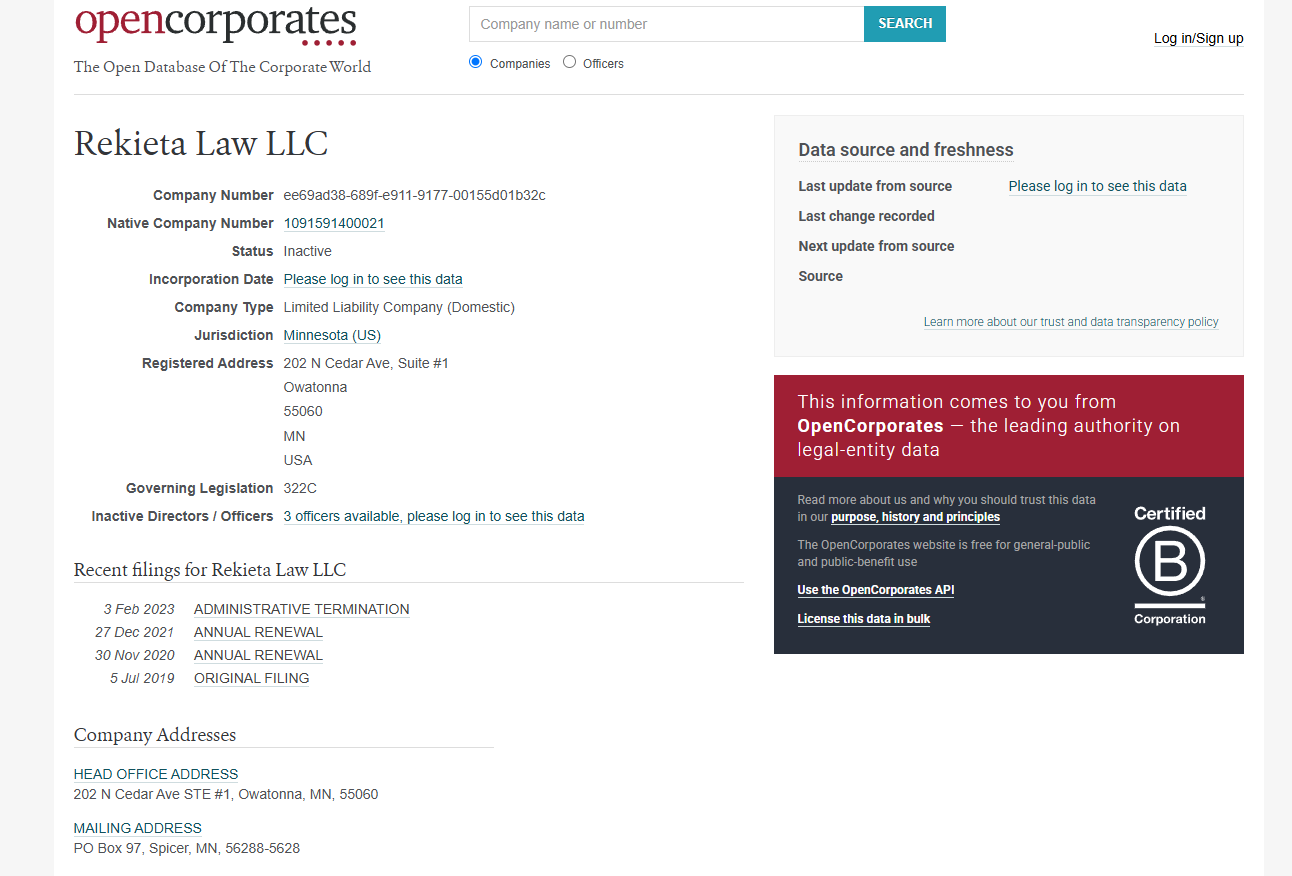Open the OpenCorporates logo home link
Viewport: 1292px width, 876px height.
coord(216,24)
